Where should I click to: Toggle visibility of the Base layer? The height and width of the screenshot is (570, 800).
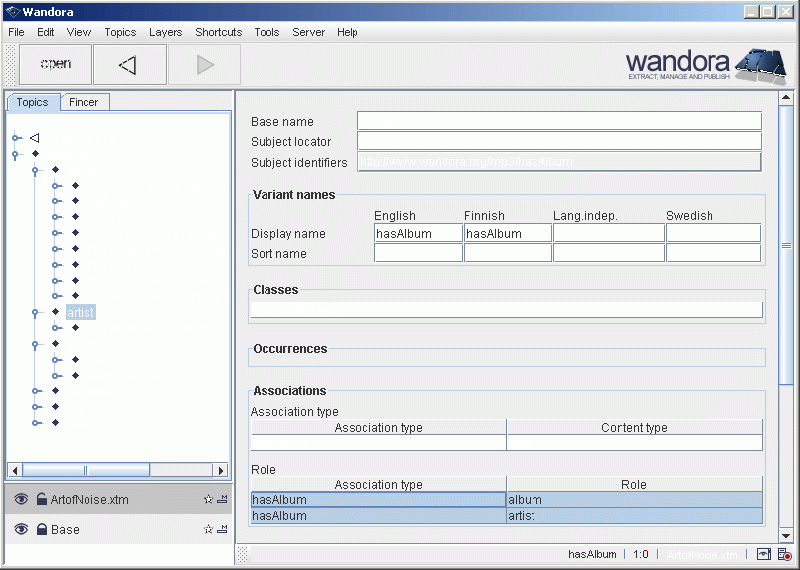[x=21, y=529]
